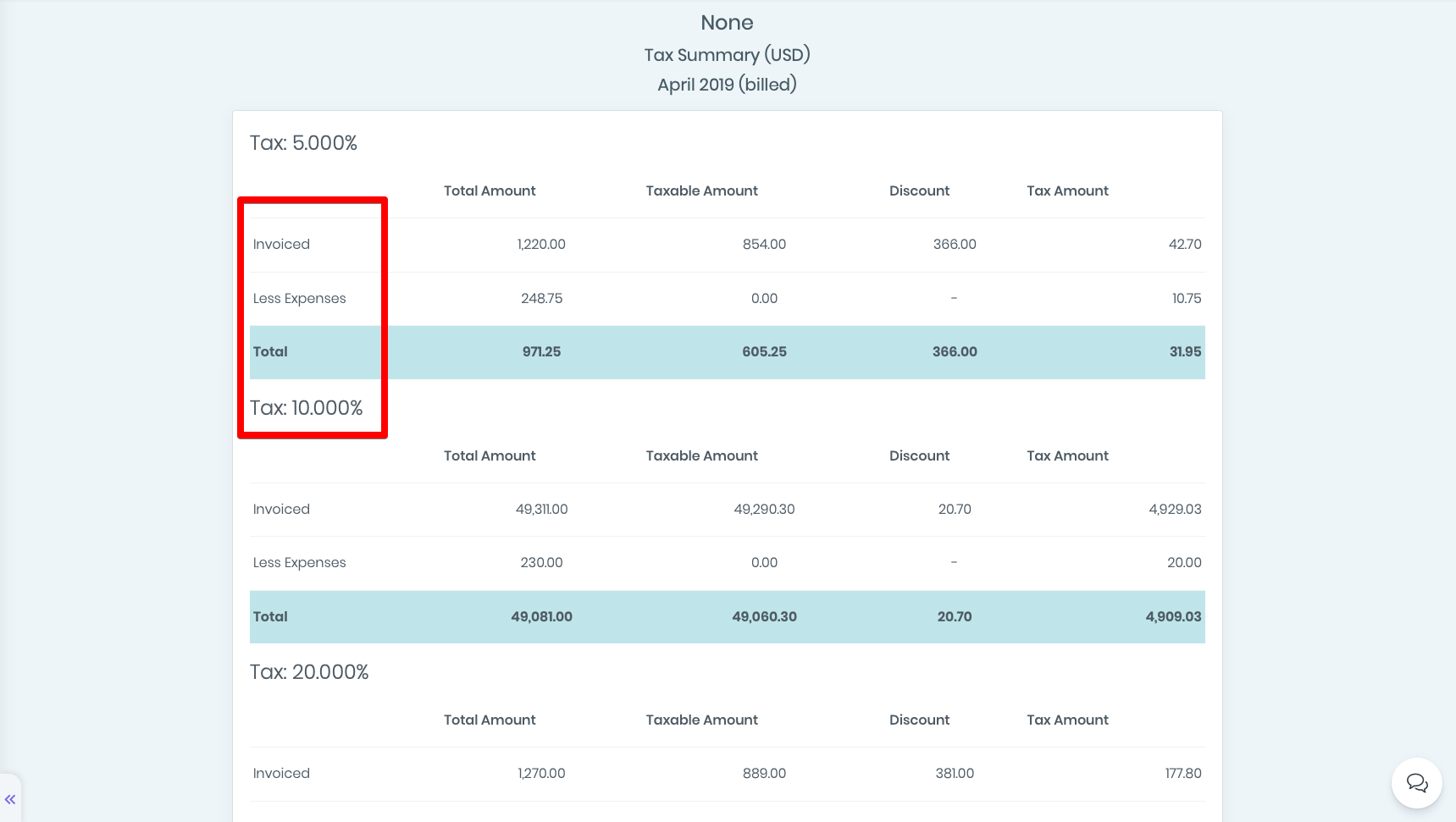The height and width of the screenshot is (822, 1456).
Task: Click total taxable value 605.25
Action: click(764, 352)
